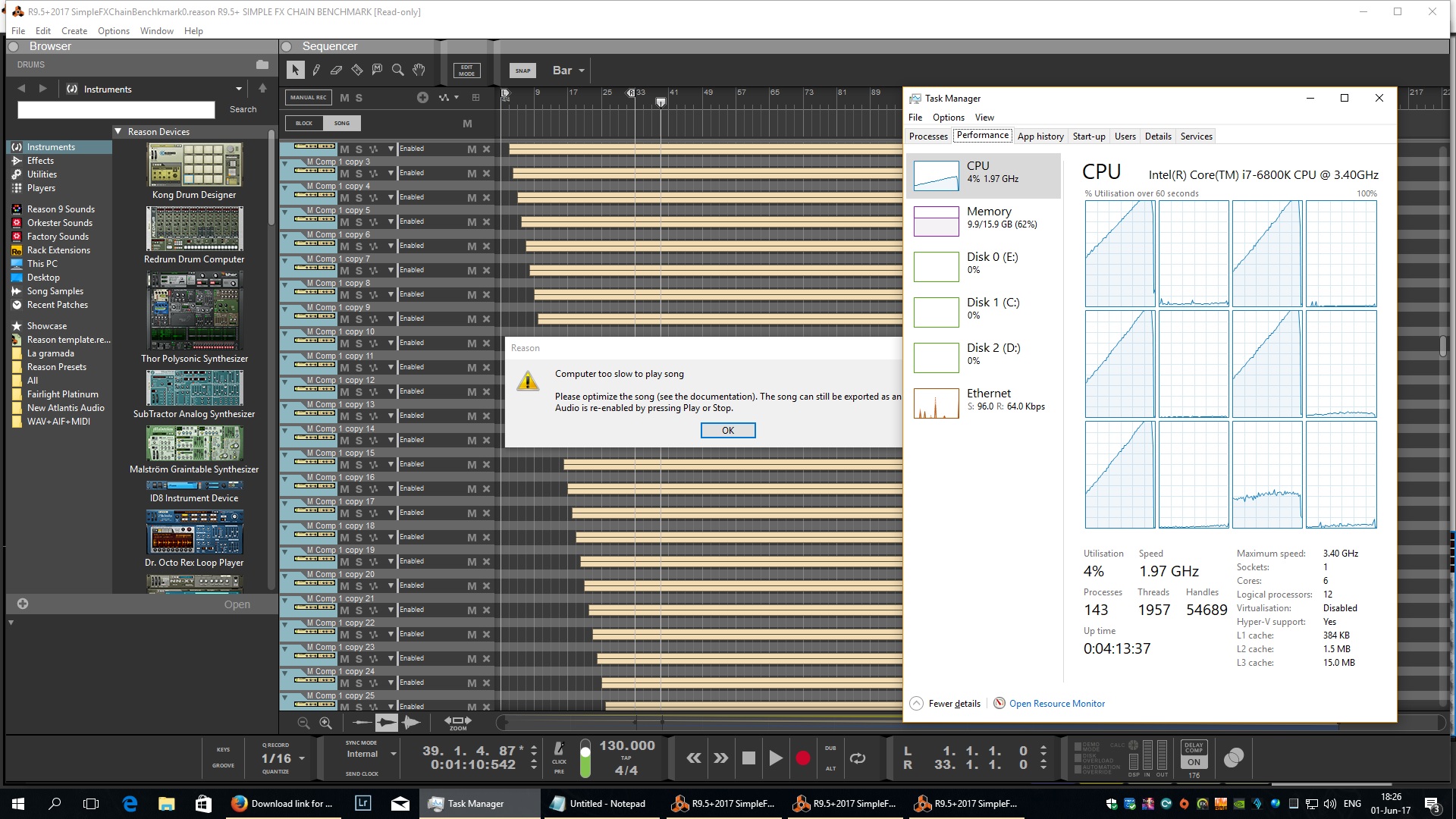Go back in browser history
Viewport: 1456px width, 819px height.
tap(21, 89)
